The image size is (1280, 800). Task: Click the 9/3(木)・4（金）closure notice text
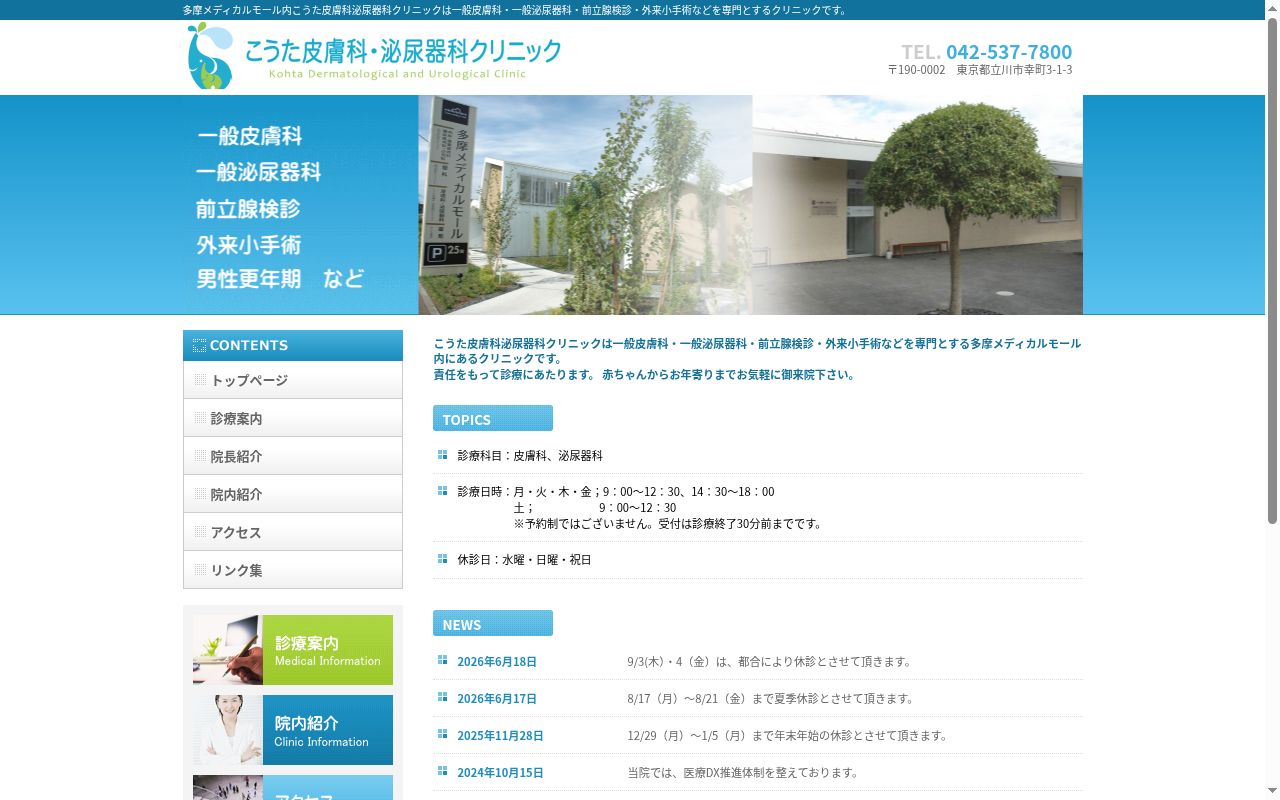click(x=769, y=662)
